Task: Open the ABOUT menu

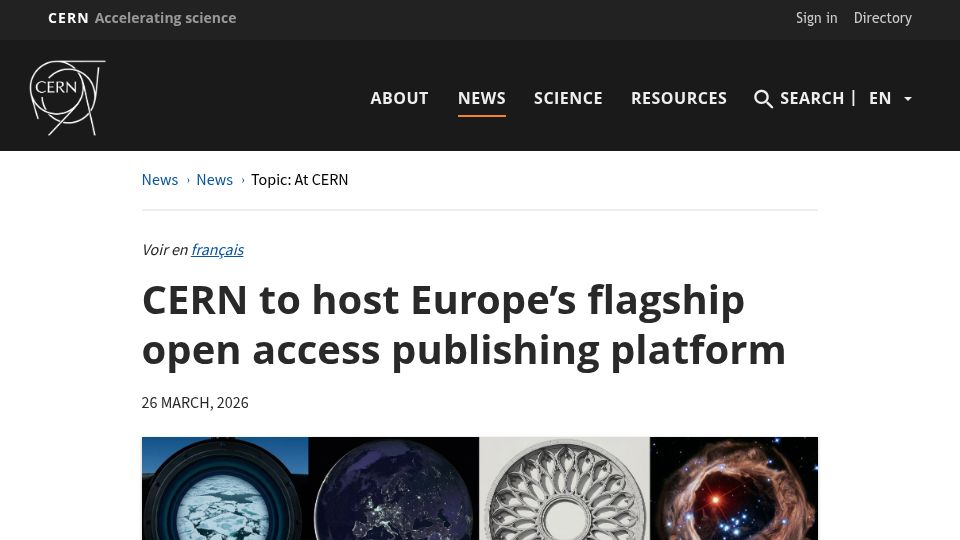Action: pos(399,98)
